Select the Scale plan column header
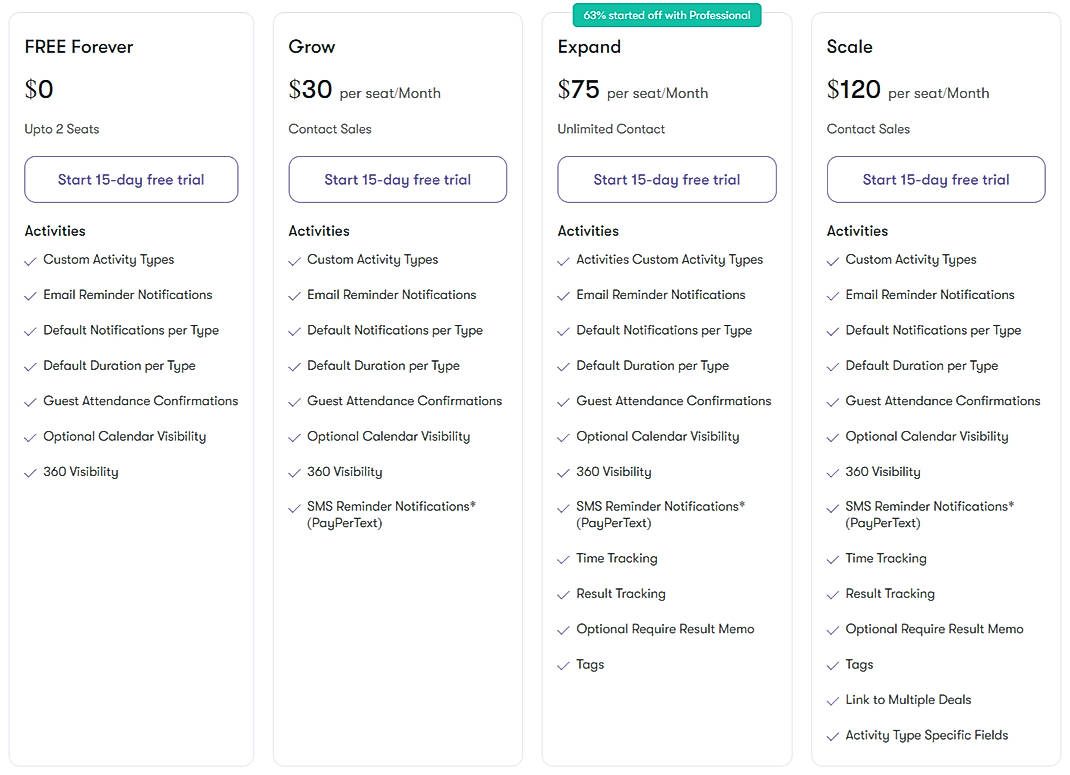This screenshot has width=1070, height=775. click(850, 47)
